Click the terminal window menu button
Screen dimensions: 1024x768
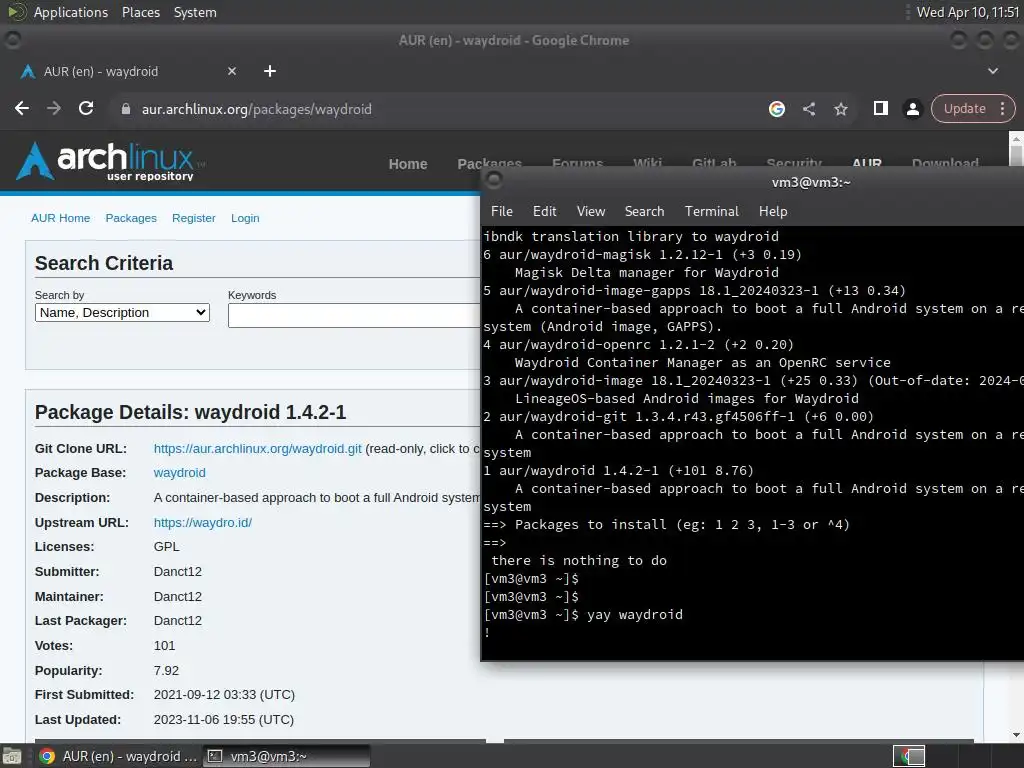coord(494,179)
